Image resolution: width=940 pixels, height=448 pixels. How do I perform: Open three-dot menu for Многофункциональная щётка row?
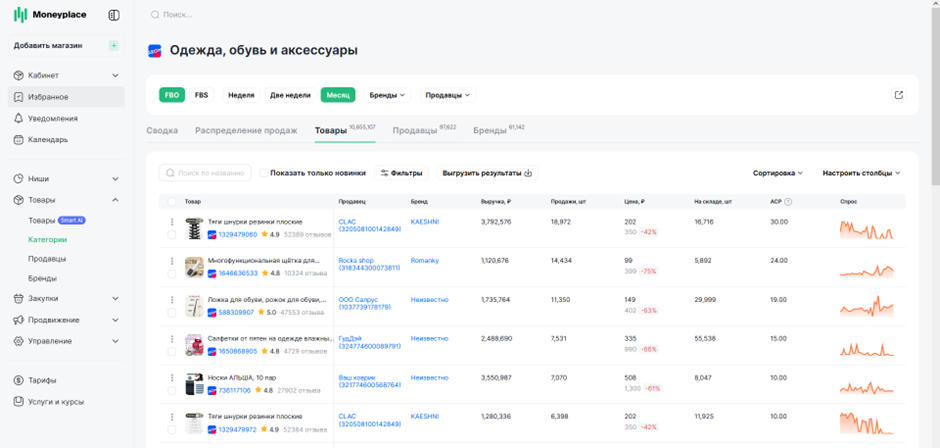click(172, 261)
